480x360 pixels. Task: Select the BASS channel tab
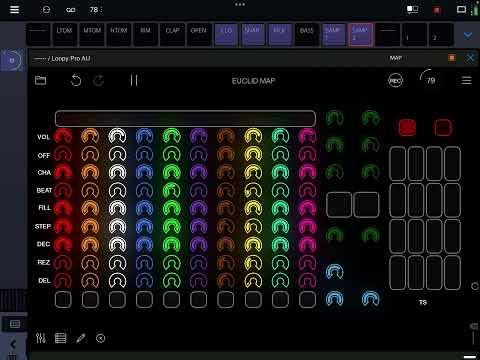point(307,34)
